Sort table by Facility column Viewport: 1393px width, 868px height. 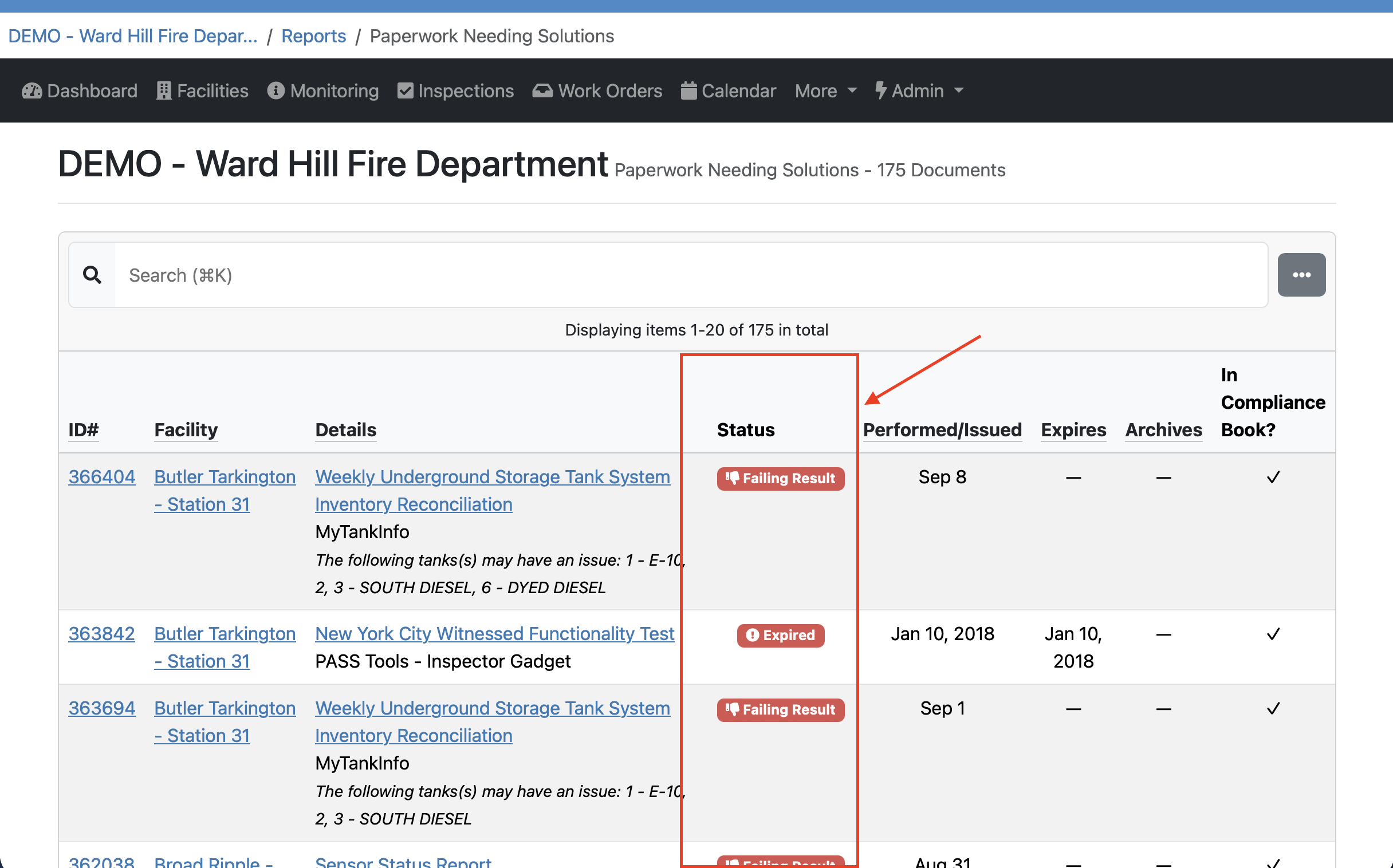pos(186,430)
